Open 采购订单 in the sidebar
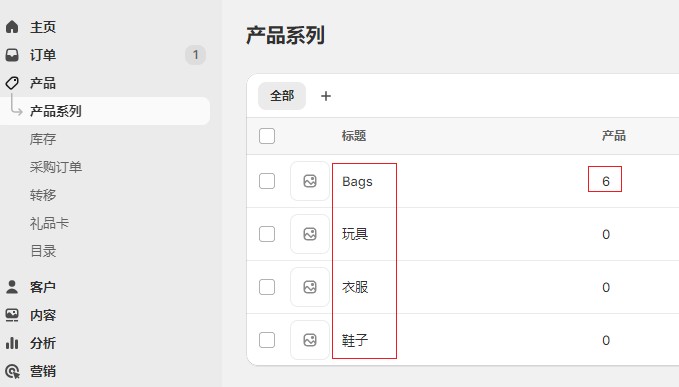Screen dimensions: 679x387 [56, 167]
